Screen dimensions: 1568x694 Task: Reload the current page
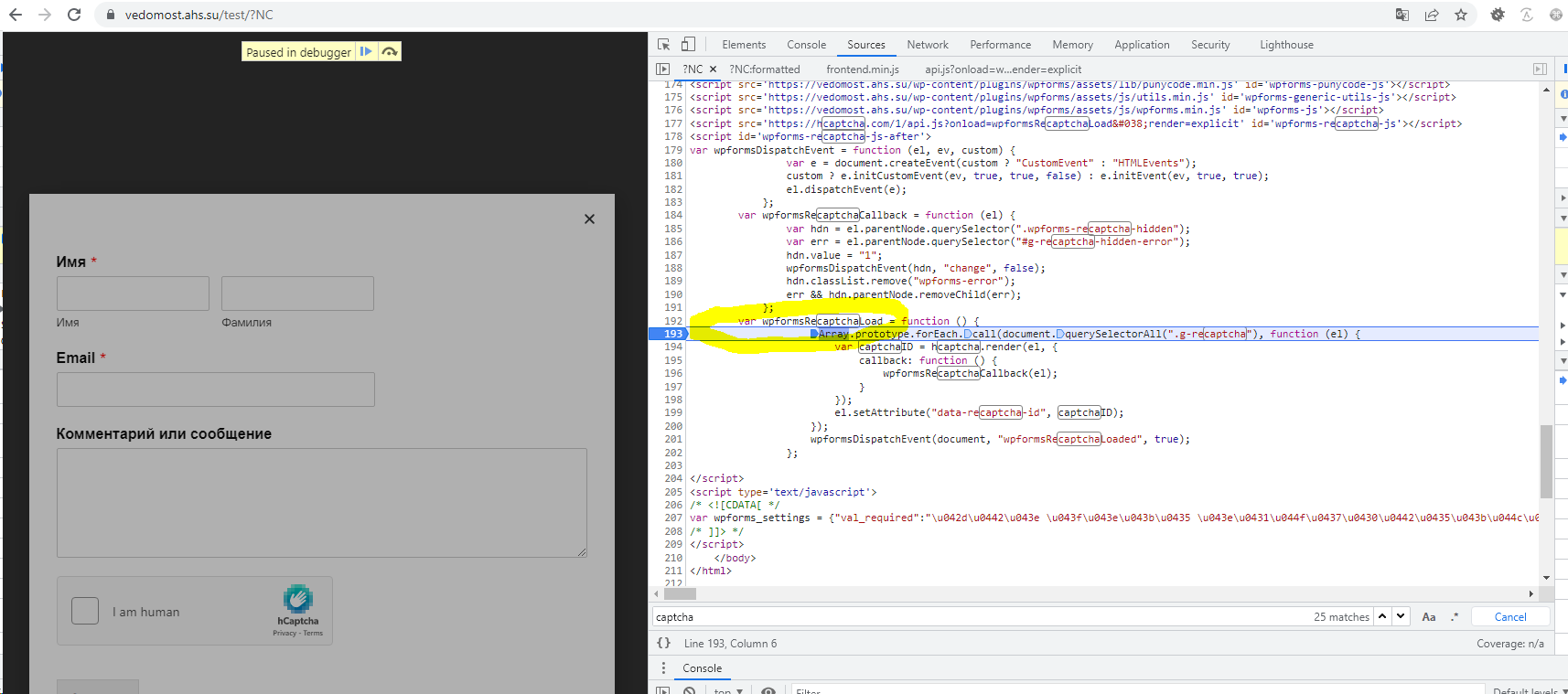coord(74,15)
